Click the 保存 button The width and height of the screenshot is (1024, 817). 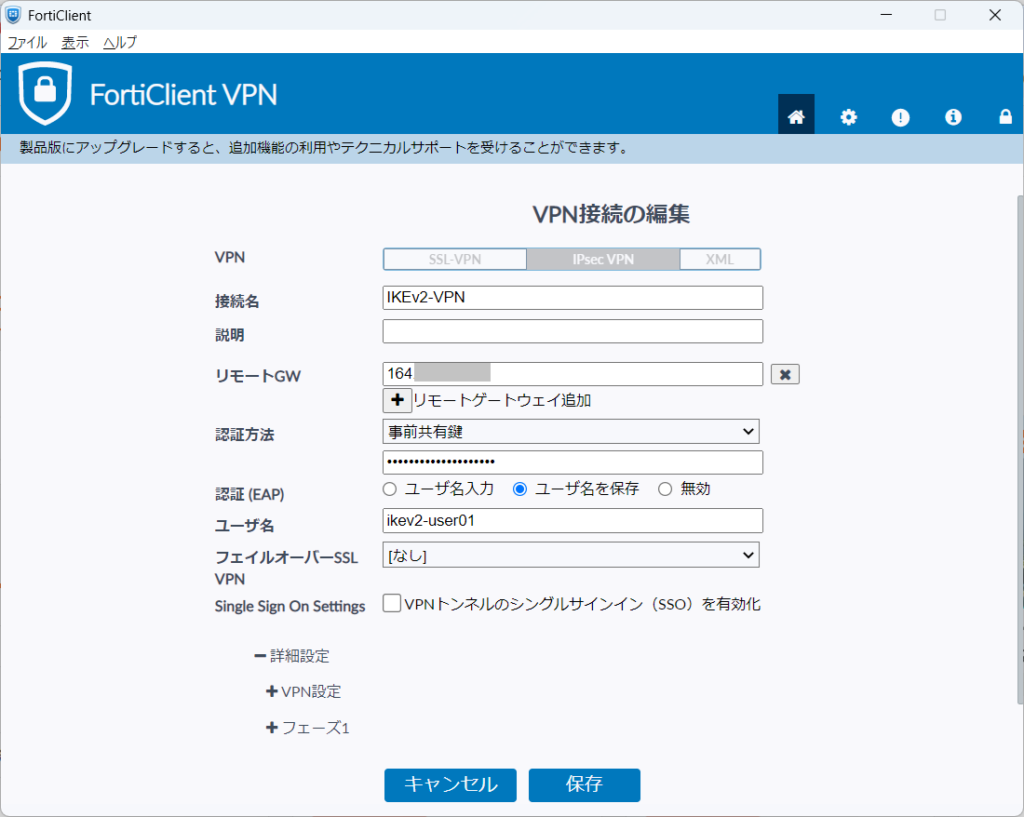click(584, 784)
